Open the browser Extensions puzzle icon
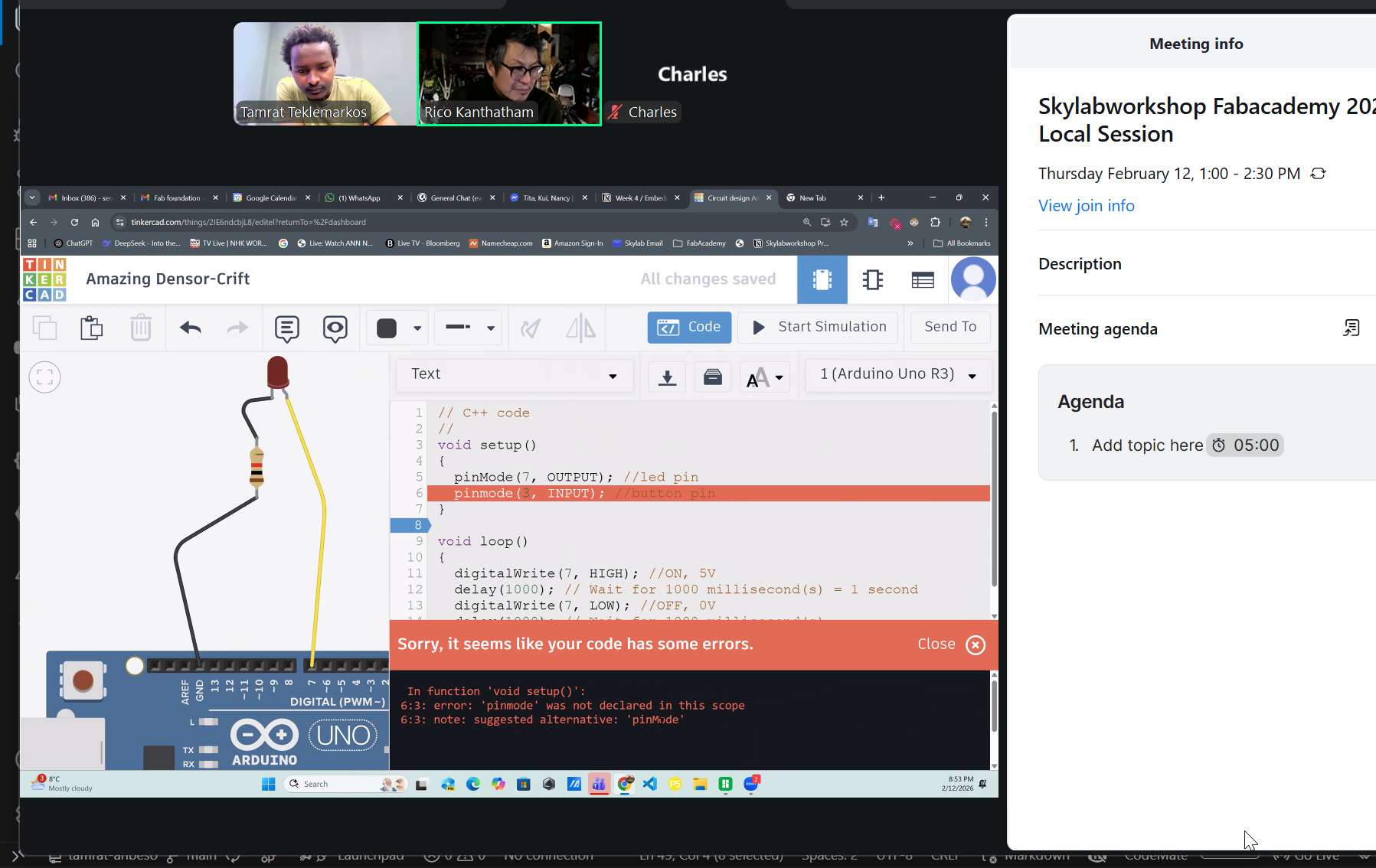The height and width of the screenshot is (868, 1376). 935,222
